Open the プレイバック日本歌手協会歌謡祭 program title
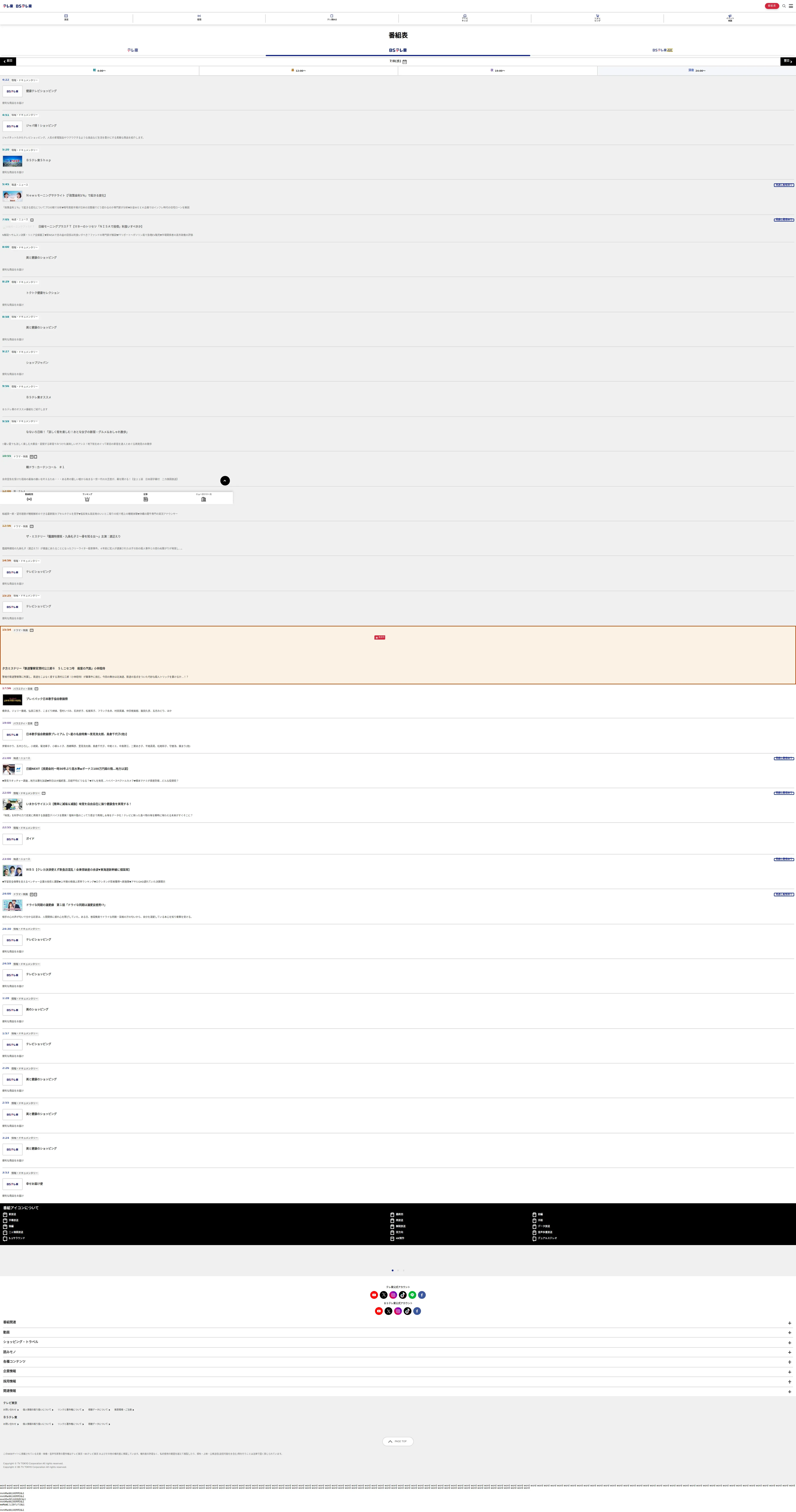This screenshot has width=796, height=1512. coord(47,699)
